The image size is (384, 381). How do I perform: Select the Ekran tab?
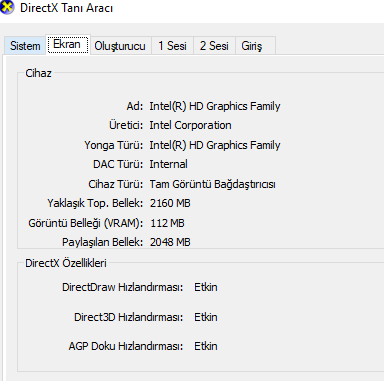tap(68, 44)
